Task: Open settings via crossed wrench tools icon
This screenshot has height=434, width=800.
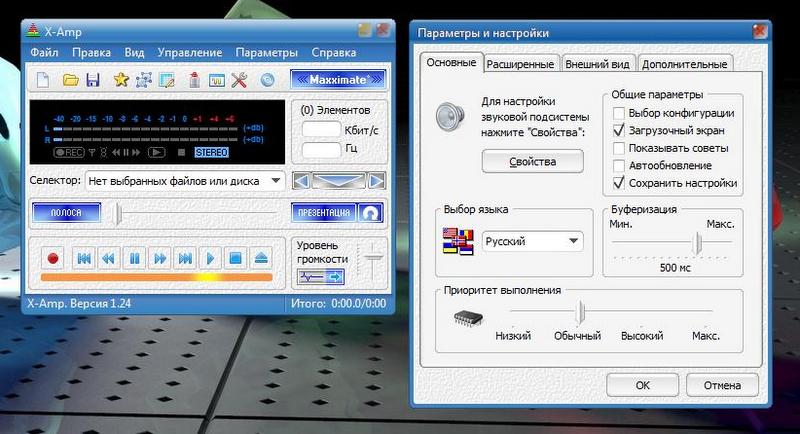Action: 239,80
